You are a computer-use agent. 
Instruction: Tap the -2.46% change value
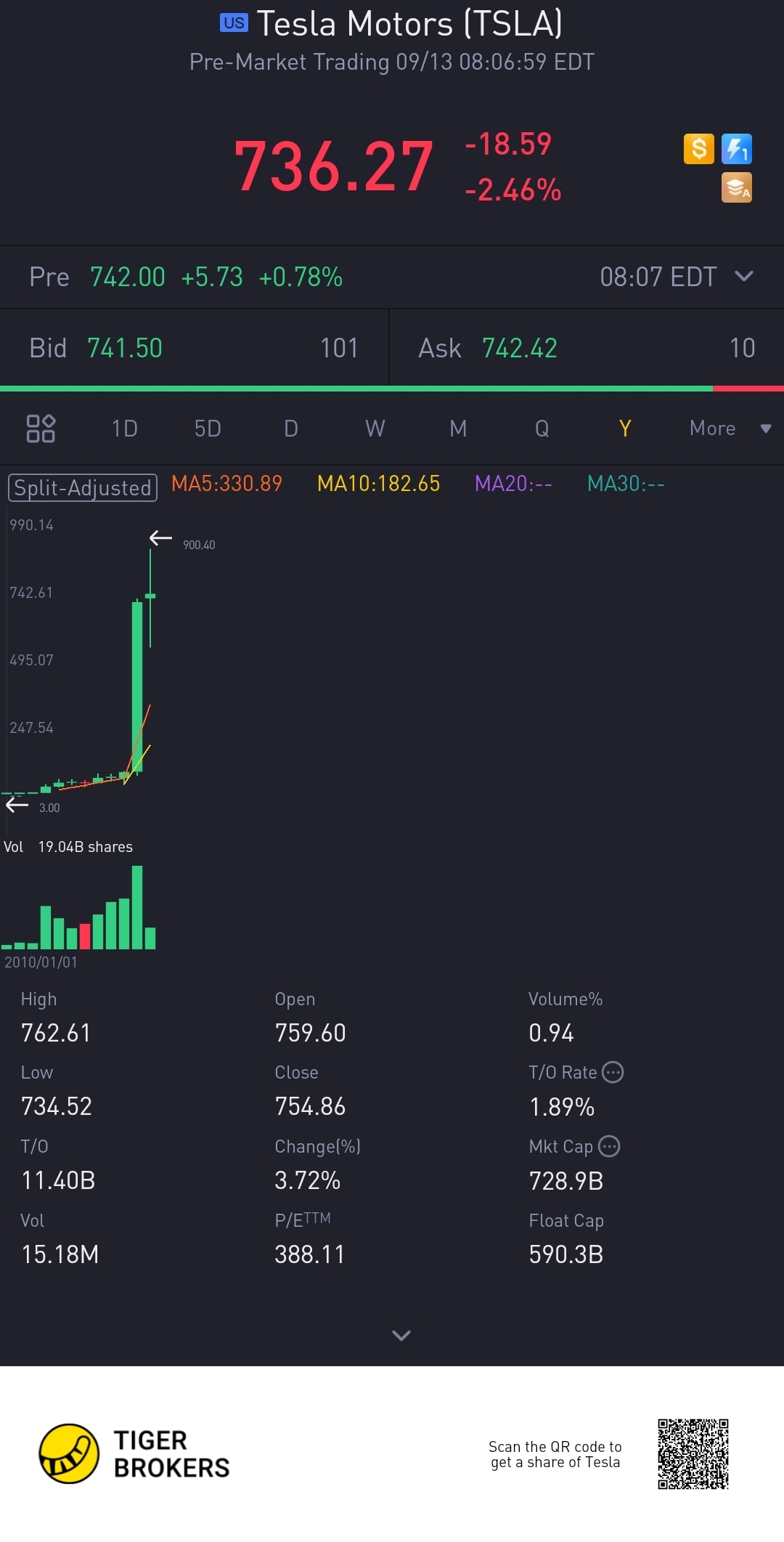(513, 190)
